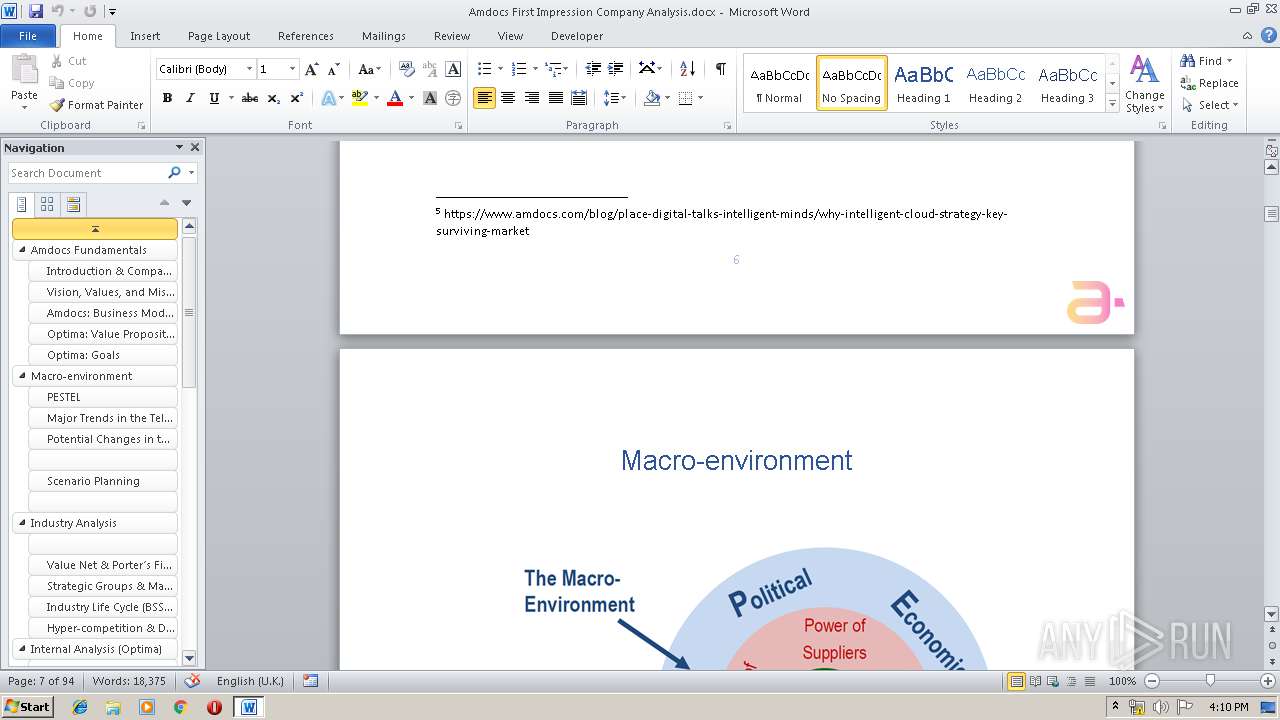This screenshot has height=720, width=1280.
Task: Apply strikethrough to text
Action: (x=250, y=98)
